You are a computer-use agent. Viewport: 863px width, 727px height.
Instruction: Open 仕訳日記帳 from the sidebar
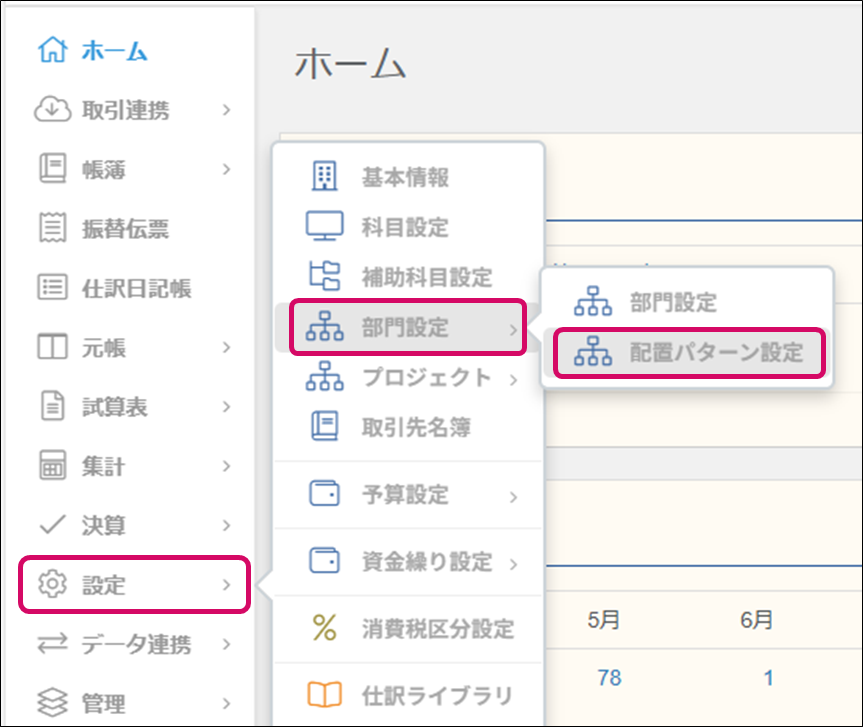pos(136,288)
